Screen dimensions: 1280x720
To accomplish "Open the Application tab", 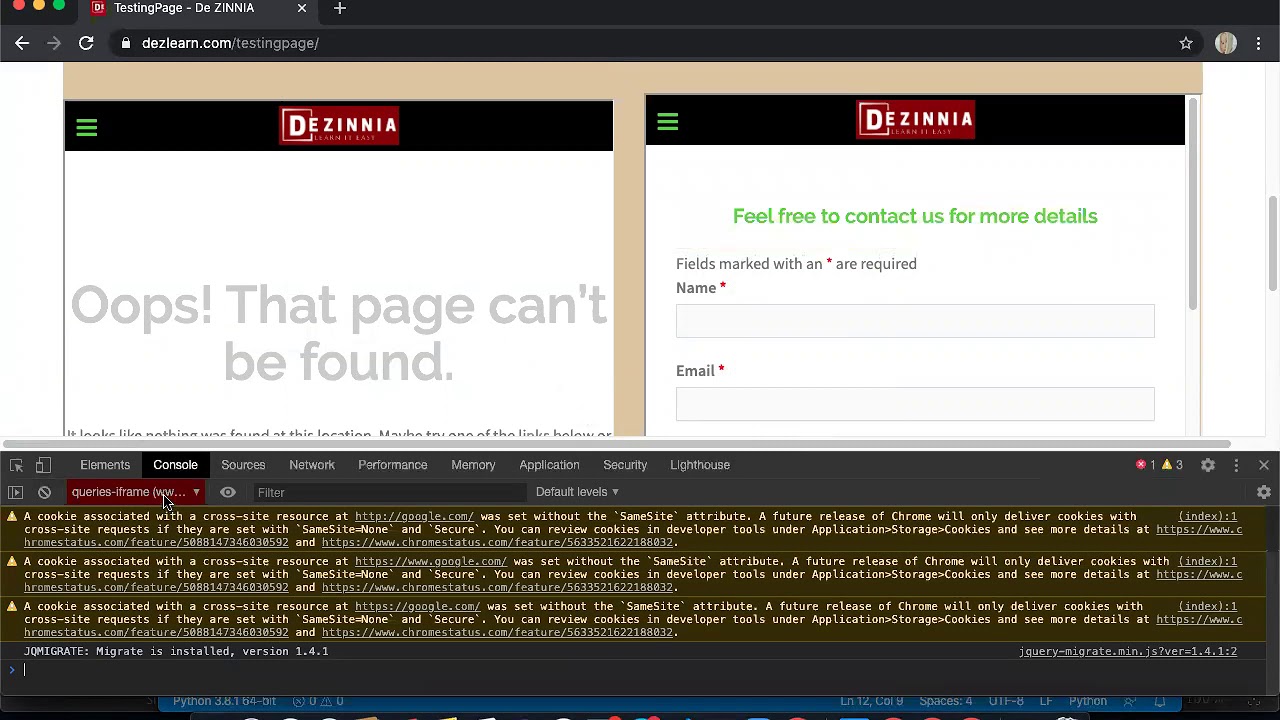I will 549,465.
